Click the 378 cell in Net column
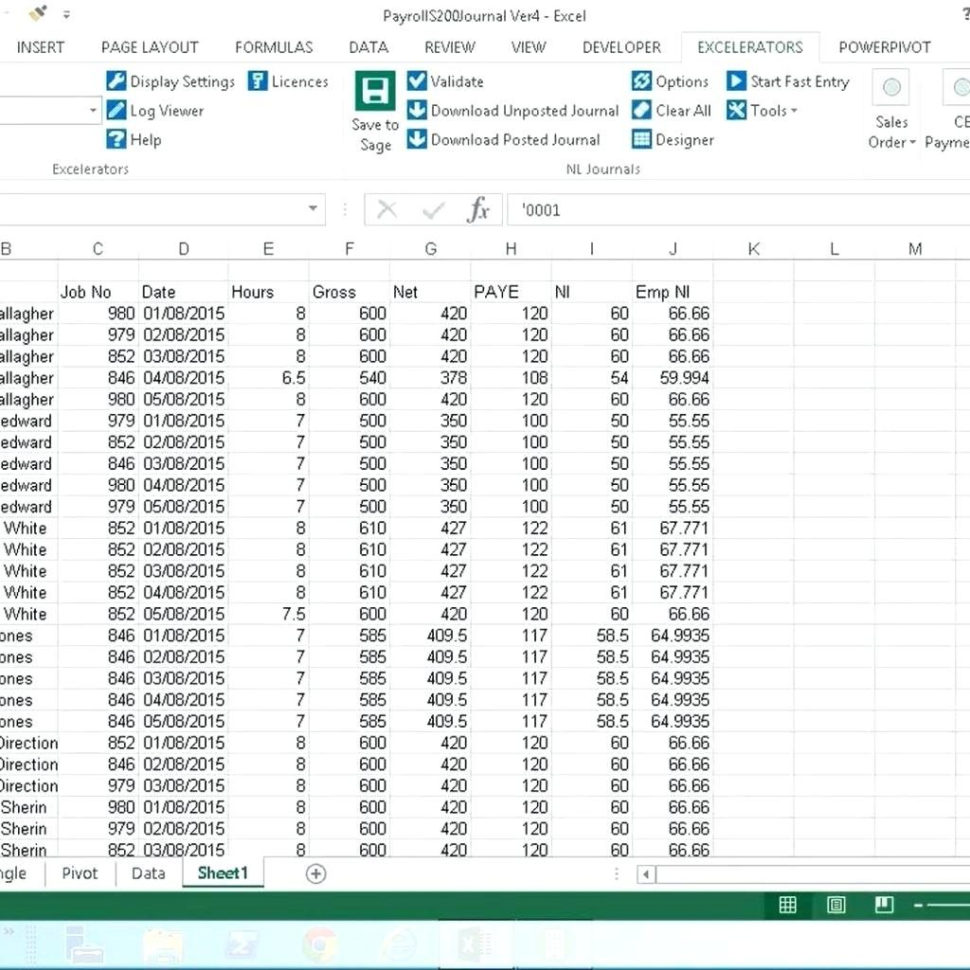Image resolution: width=970 pixels, height=970 pixels. tap(431, 377)
